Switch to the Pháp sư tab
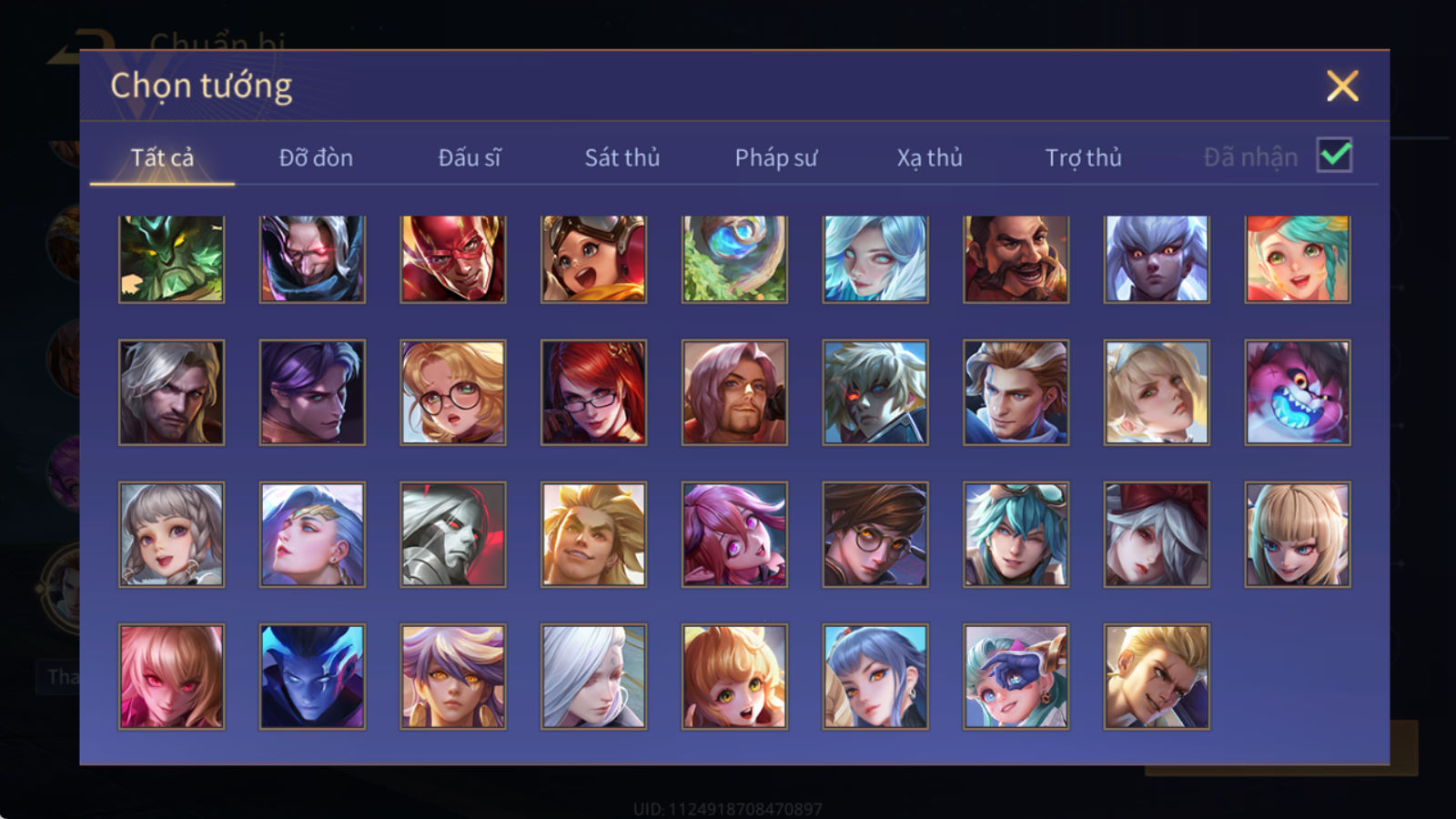1456x819 pixels. tap(776, 157)
